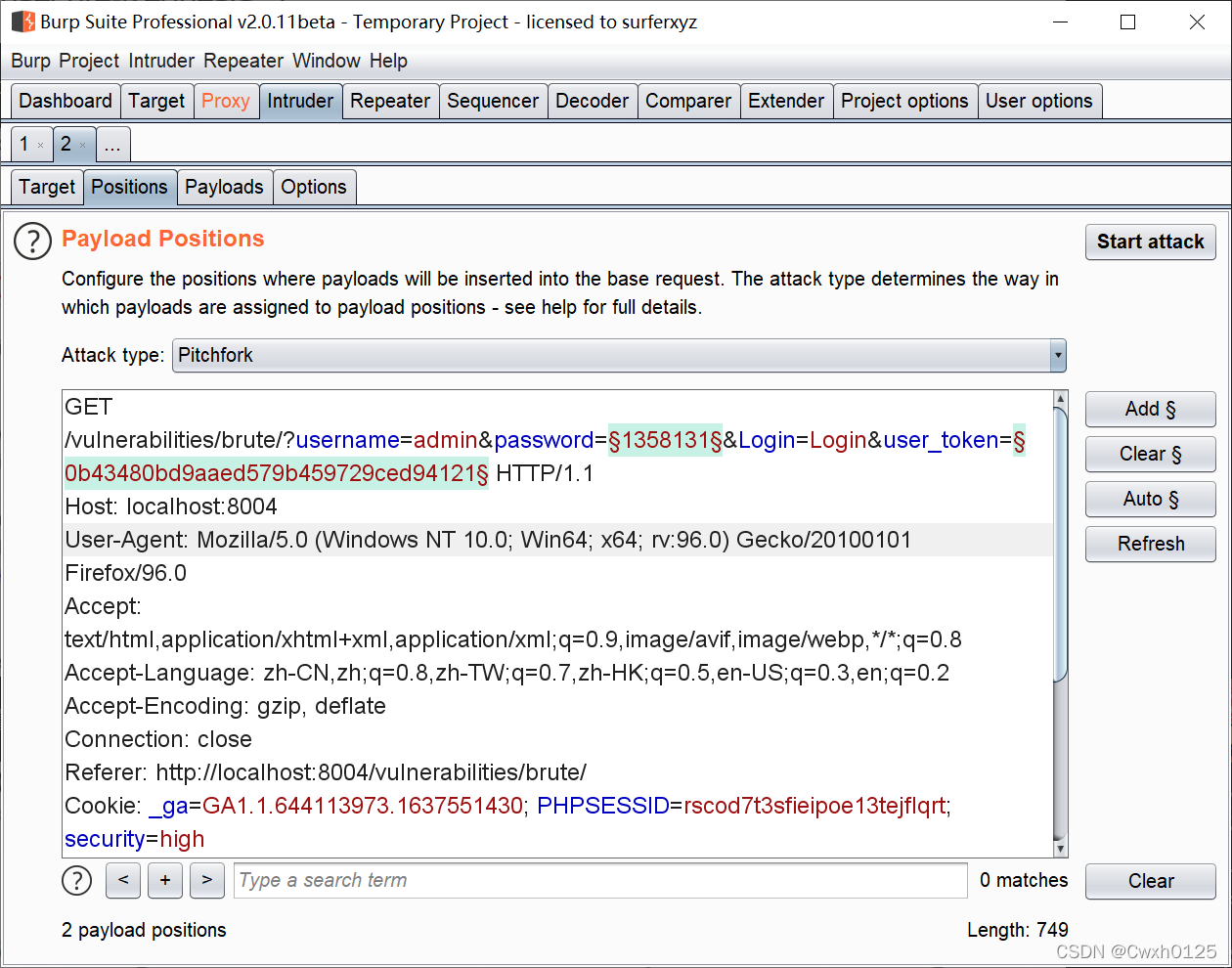Click the Clear search button

click(x=1151, y=881)
